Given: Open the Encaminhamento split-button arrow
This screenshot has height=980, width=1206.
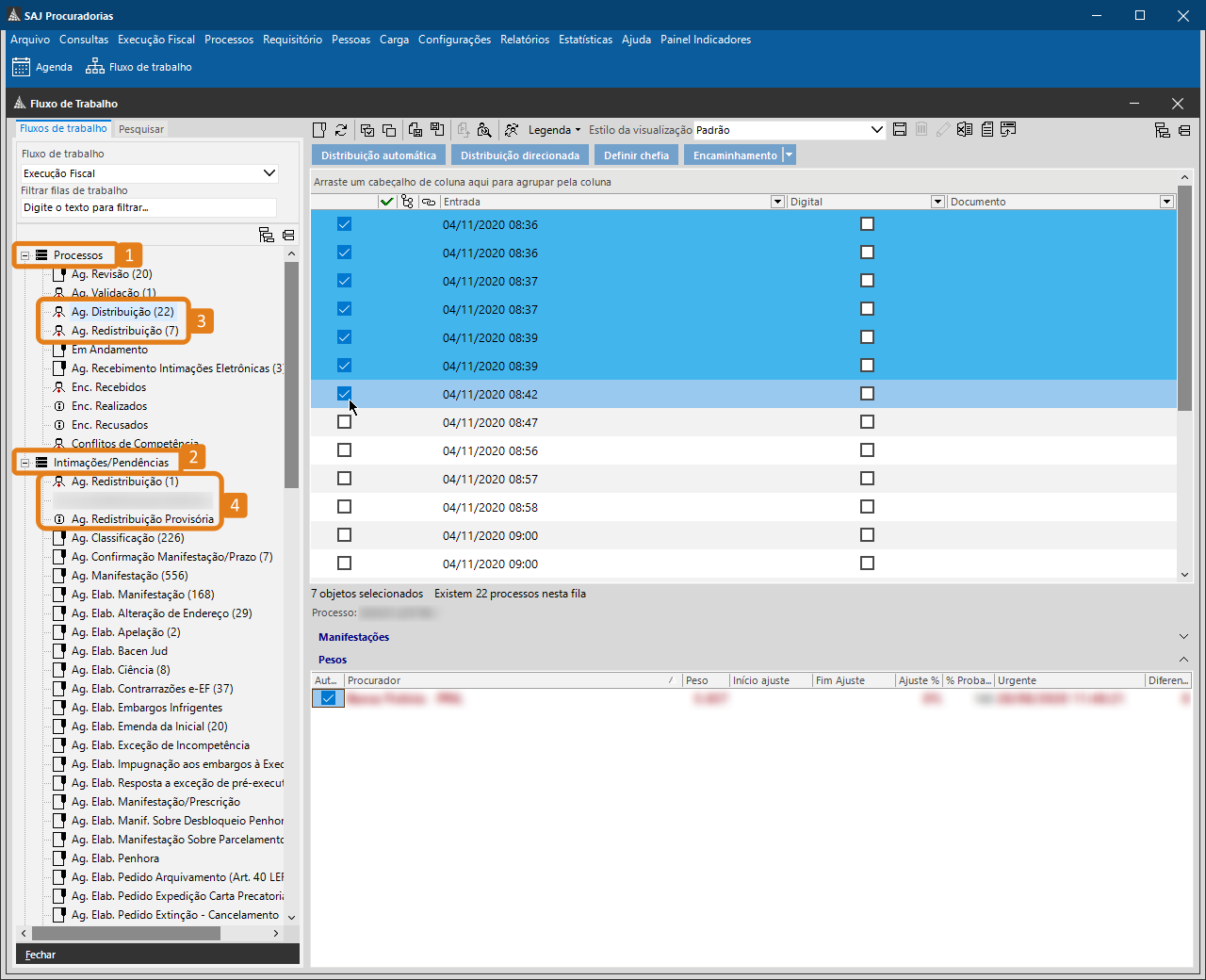Looking at the screenshot, I should (790, 155).
